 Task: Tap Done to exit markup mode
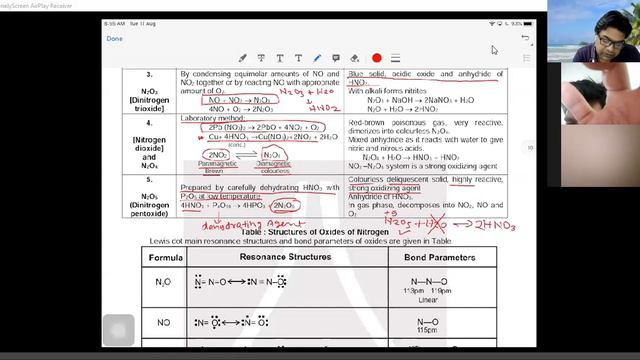point(114,39)
